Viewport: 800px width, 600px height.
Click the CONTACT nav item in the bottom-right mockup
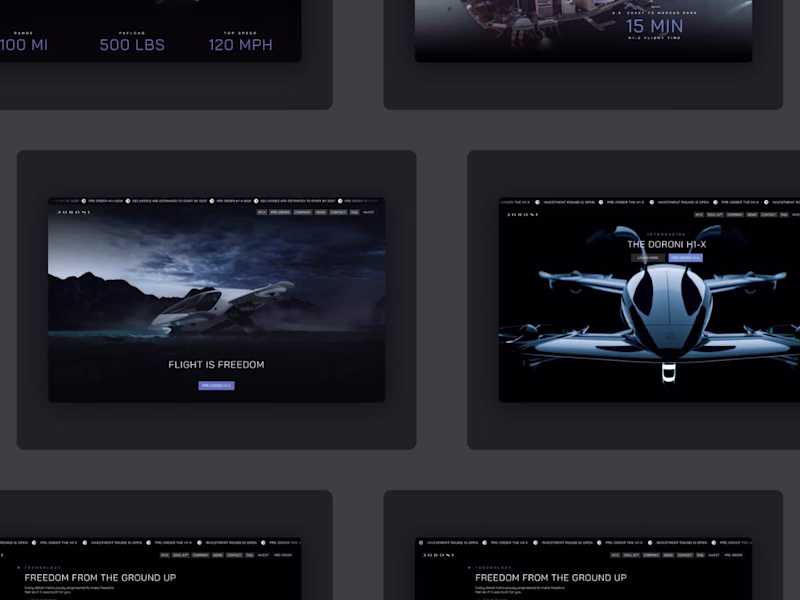click(685, 555)
